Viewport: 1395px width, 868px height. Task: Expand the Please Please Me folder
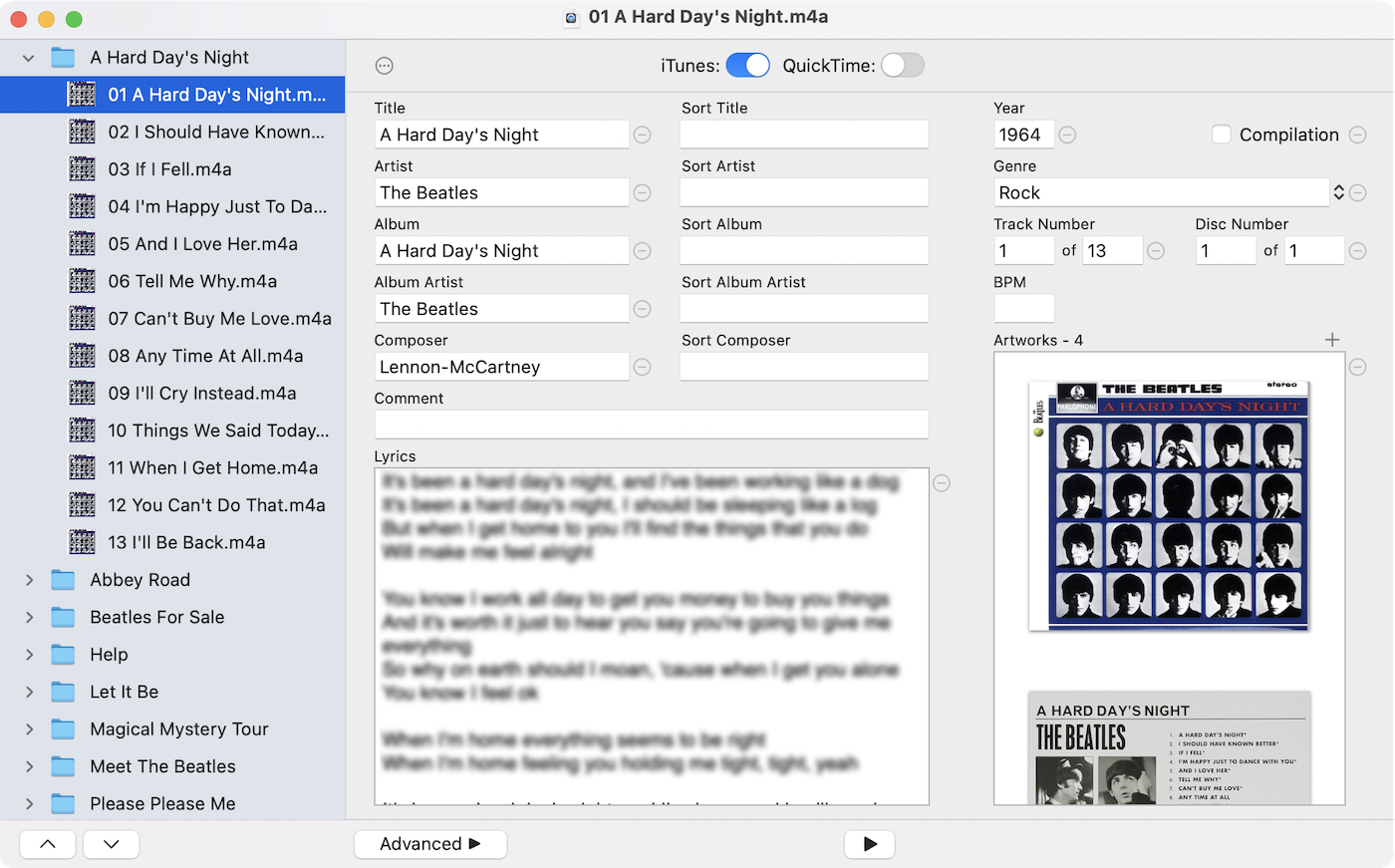[29, 803]
